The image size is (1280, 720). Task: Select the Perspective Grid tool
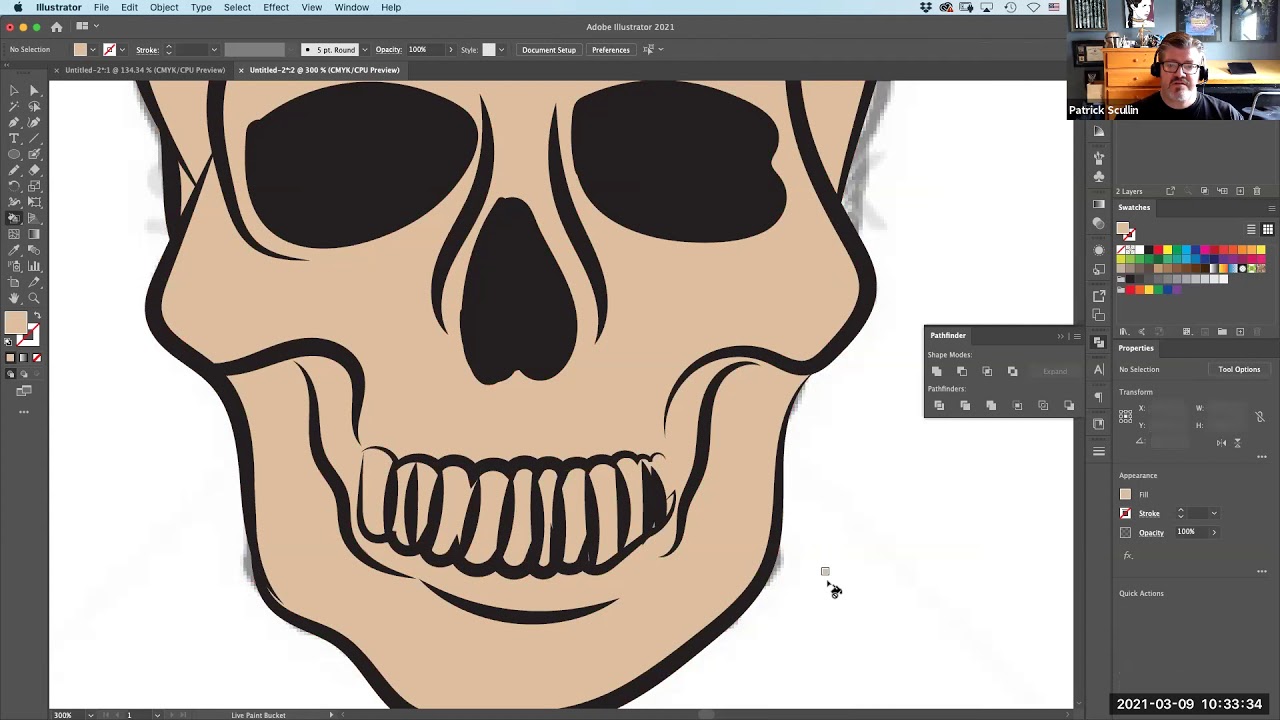[x=34, y=218]
